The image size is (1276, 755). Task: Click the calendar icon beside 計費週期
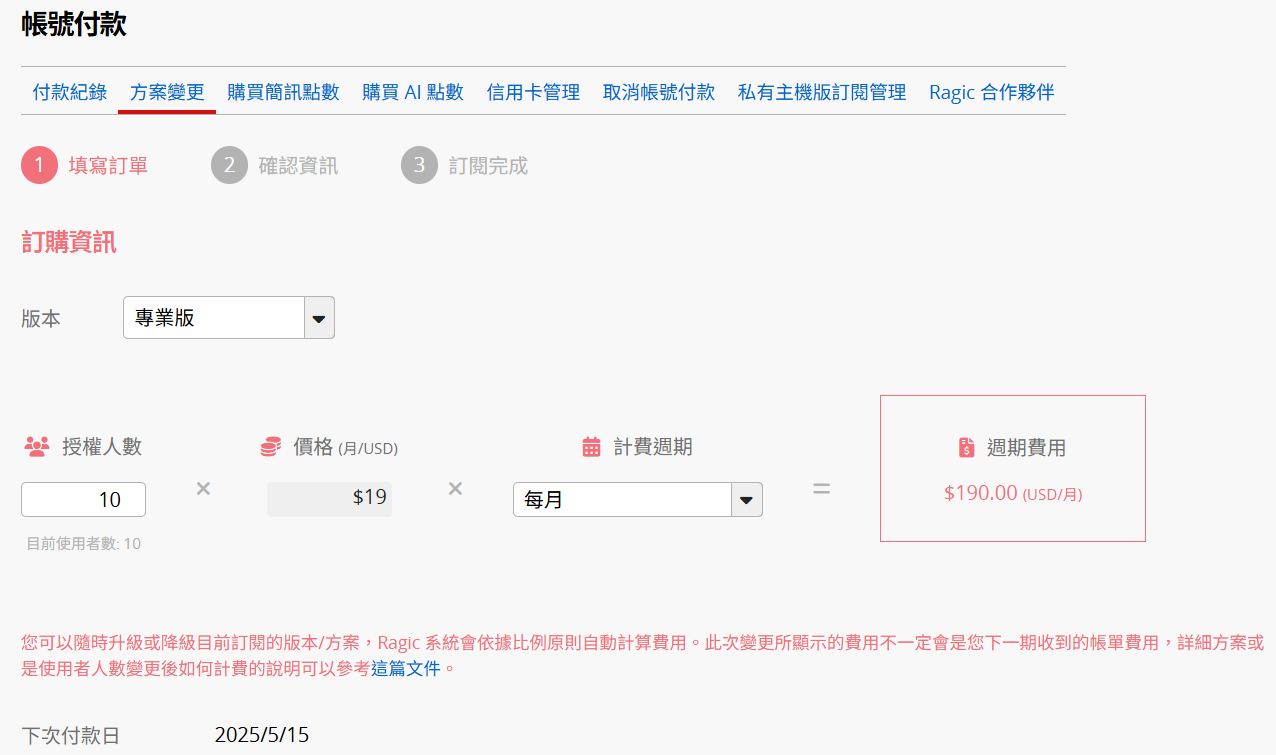pos(591,447)
